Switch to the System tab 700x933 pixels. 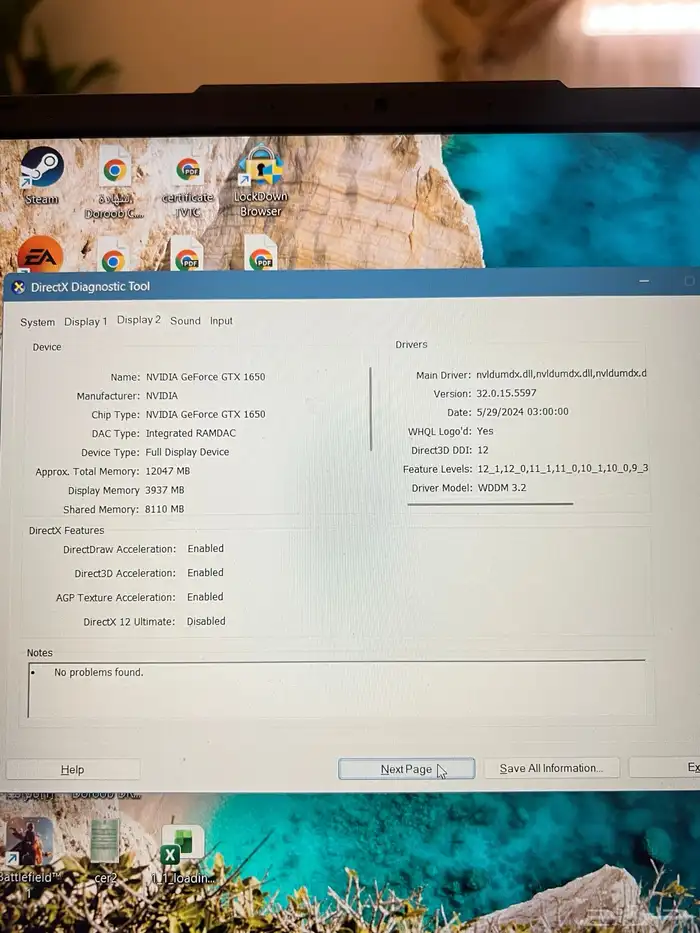point(38,322)
